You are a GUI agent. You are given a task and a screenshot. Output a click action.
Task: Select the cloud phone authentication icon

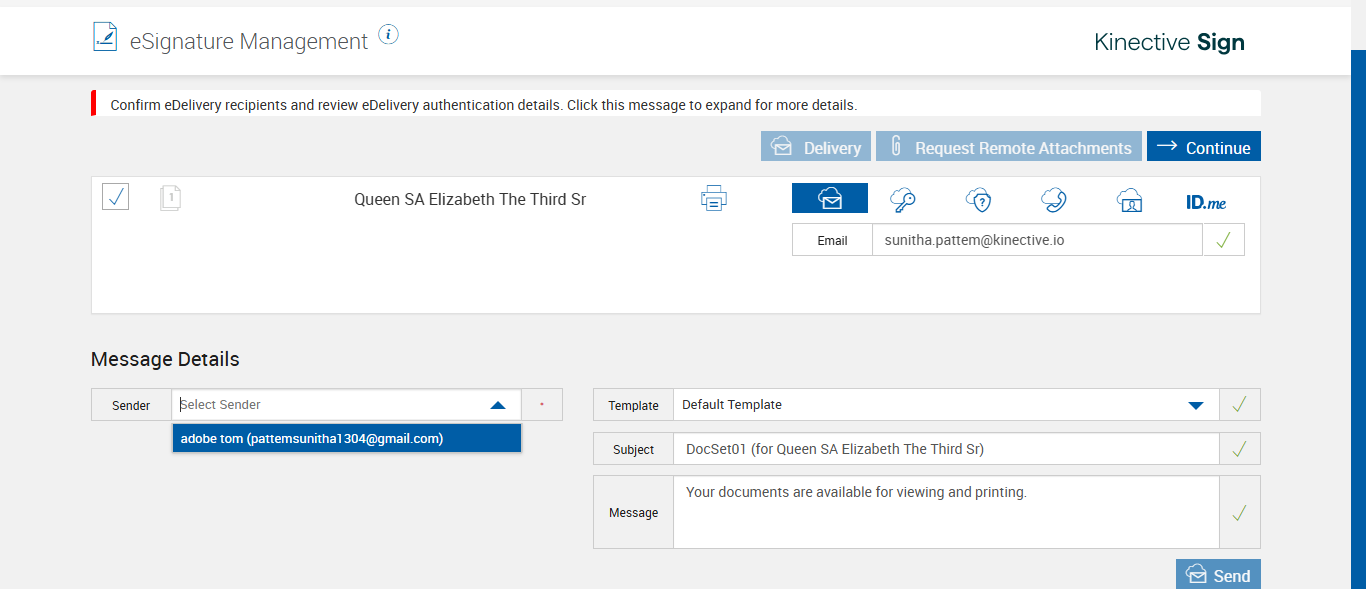1053,200
